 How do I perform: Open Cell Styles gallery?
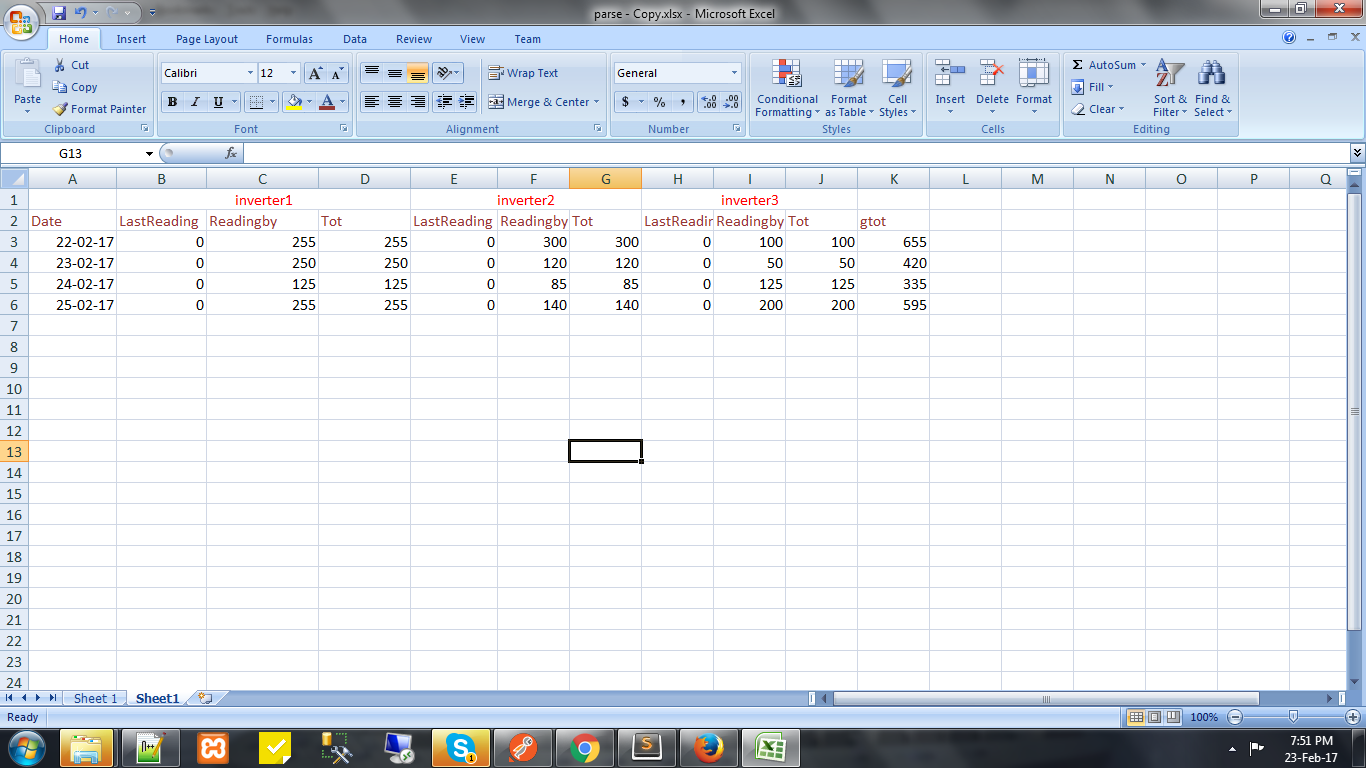[897, 88]
